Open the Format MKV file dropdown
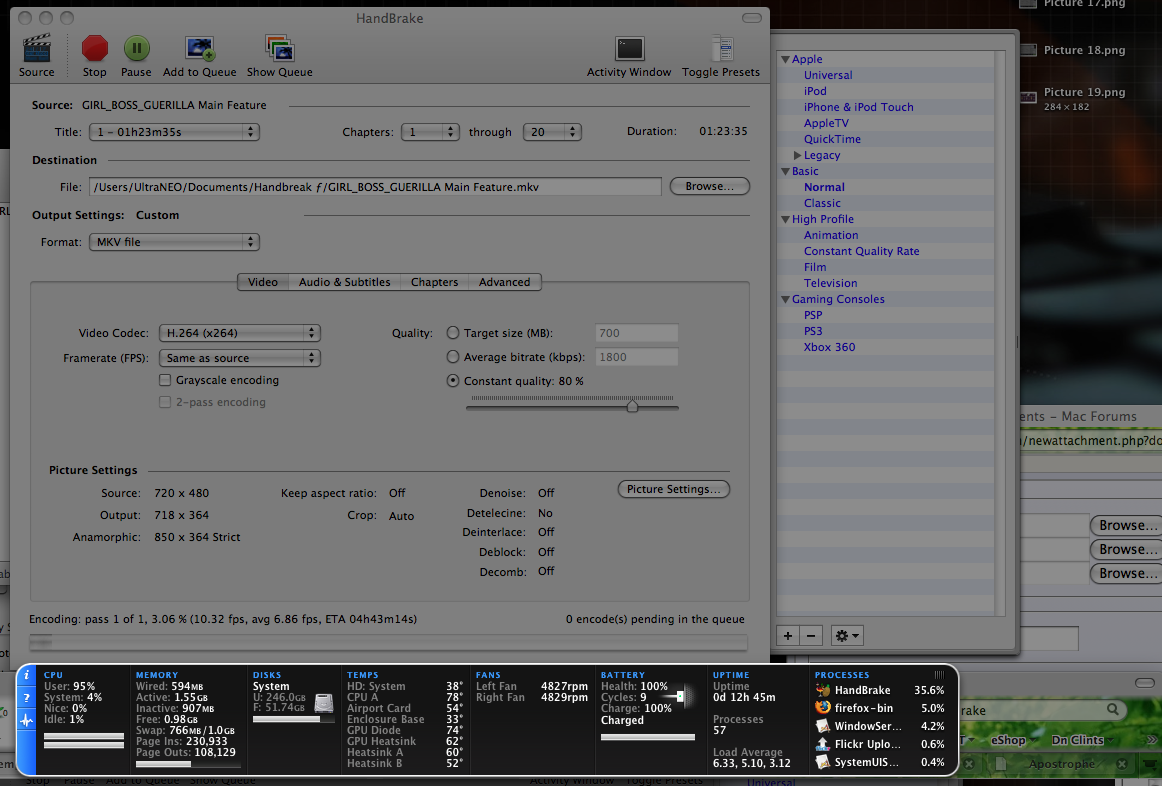 pyautogui.click(x=174, y=242)
